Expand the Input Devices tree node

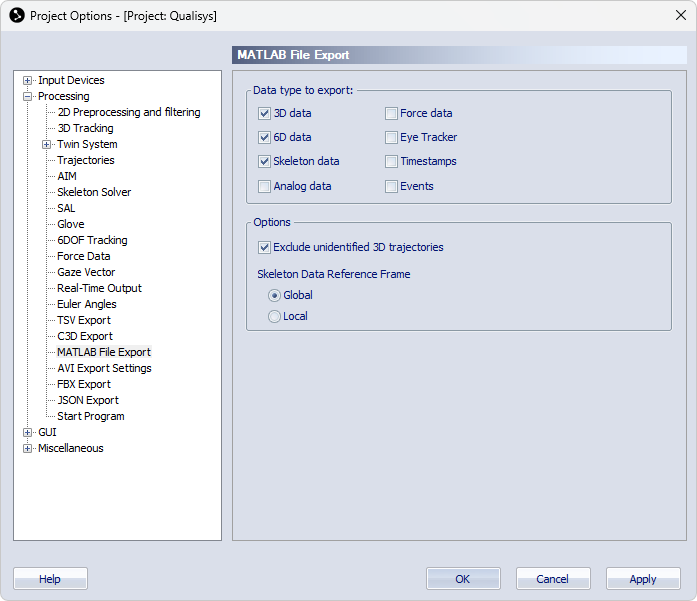pos(28,80)
